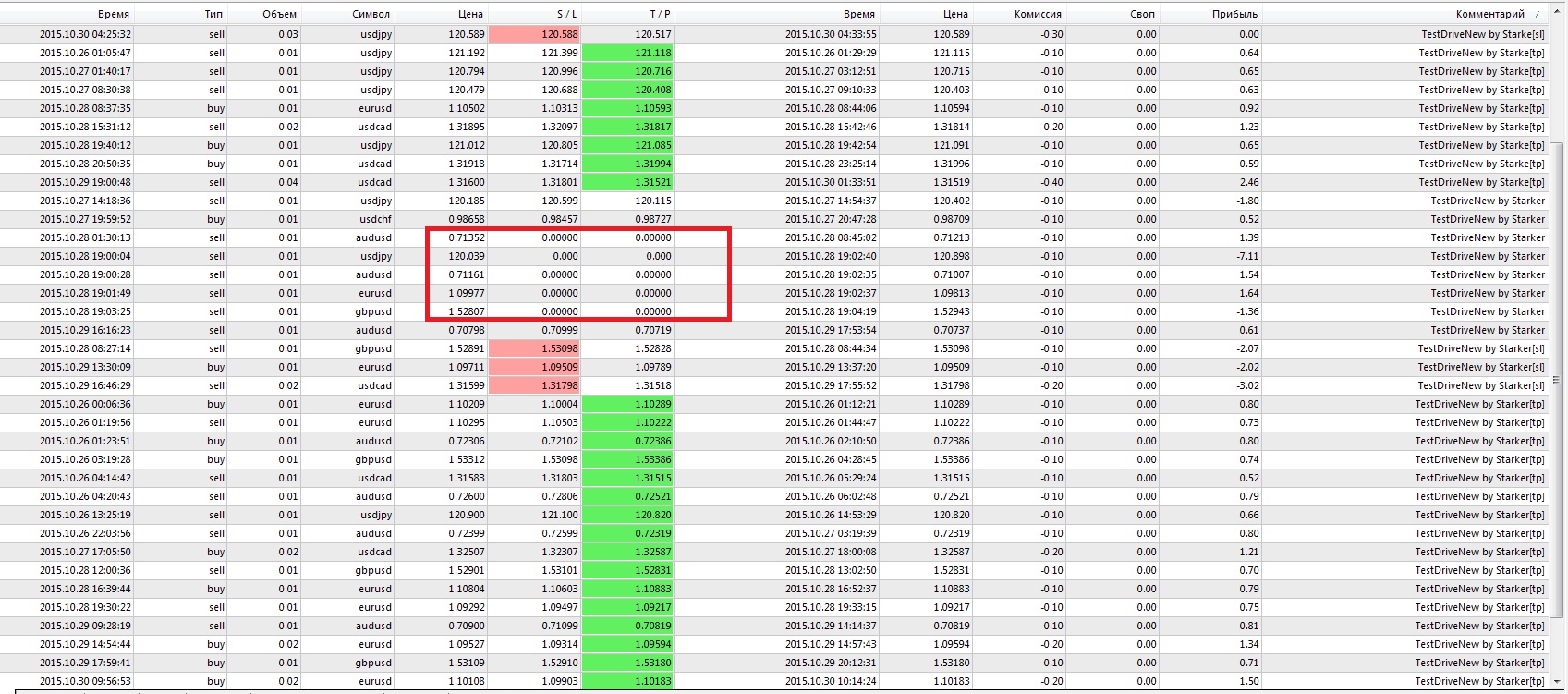The width and height of the screenshot is (1568, 694).
Task: Select the green T / P cell 1.31994
Action: [x=627, y=164]
